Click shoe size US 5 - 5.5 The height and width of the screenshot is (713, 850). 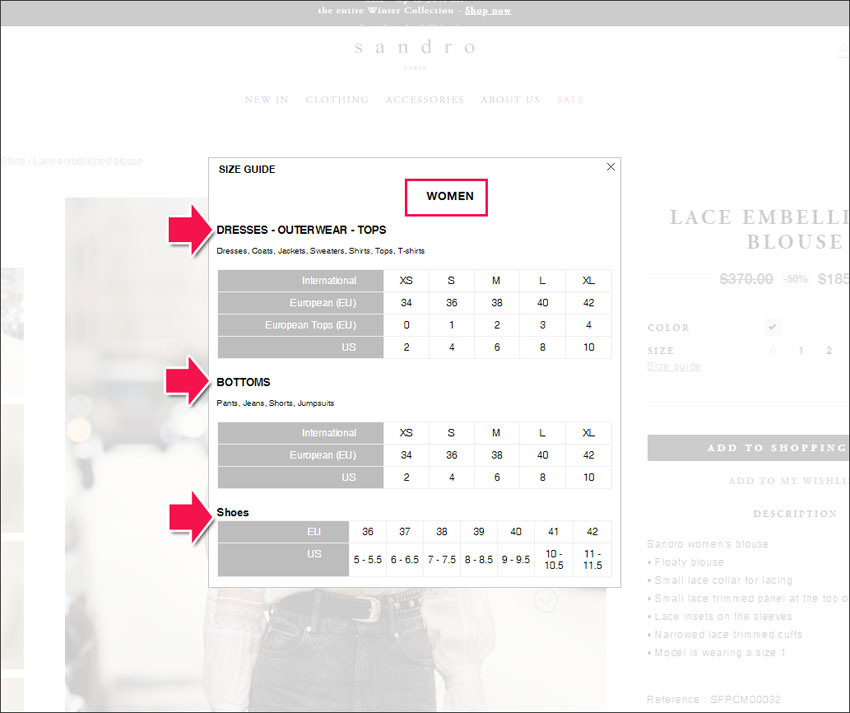point(368,560)
